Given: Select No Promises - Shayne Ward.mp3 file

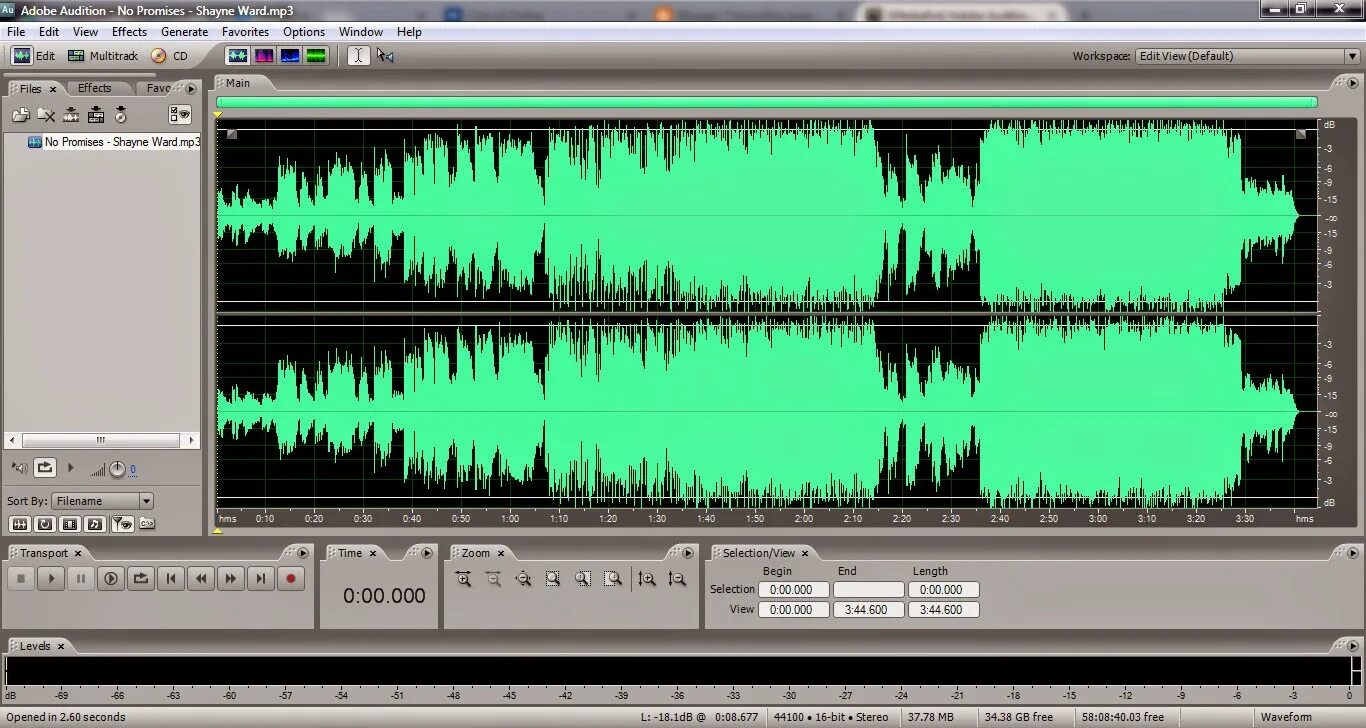Looking at the screenshot, I should (x=114, y=142).
